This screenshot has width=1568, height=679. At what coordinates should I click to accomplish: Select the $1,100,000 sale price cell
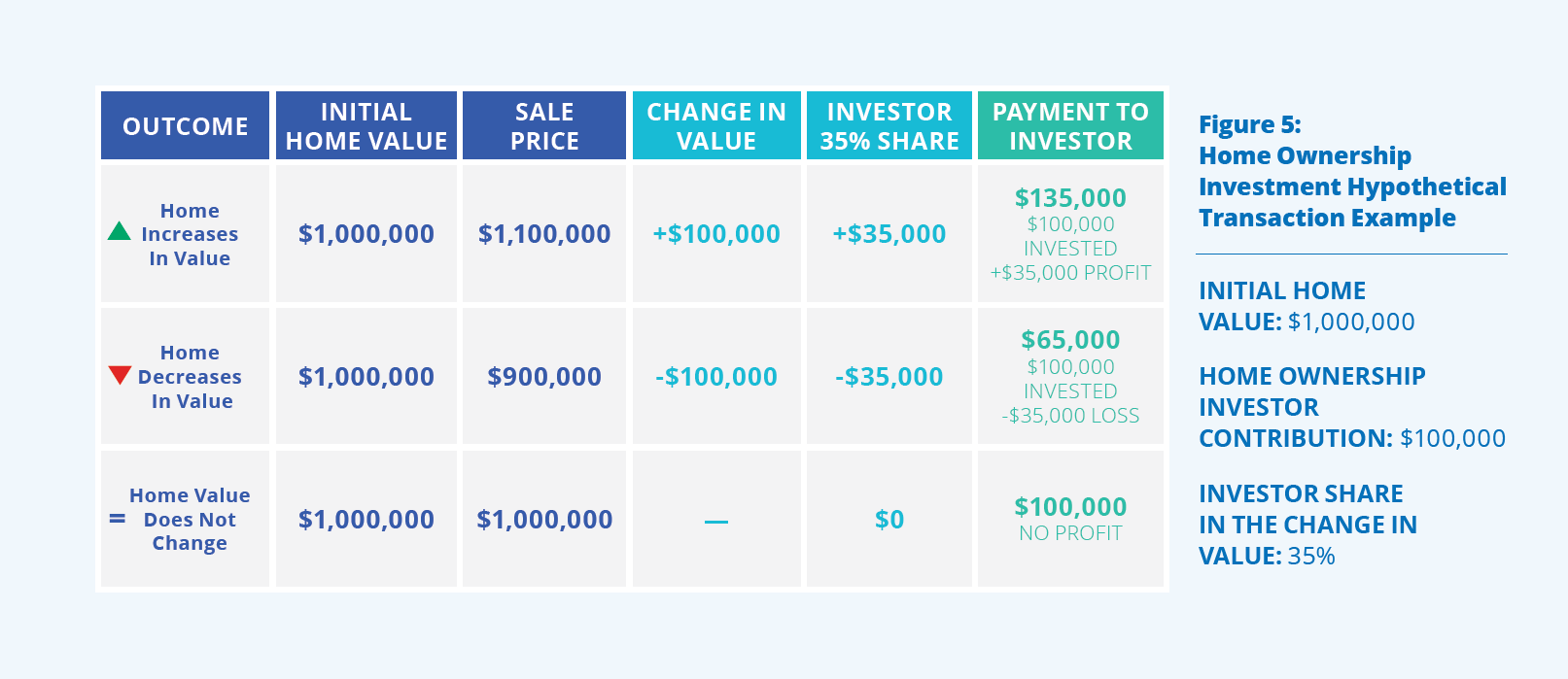[x=544, y=234]
